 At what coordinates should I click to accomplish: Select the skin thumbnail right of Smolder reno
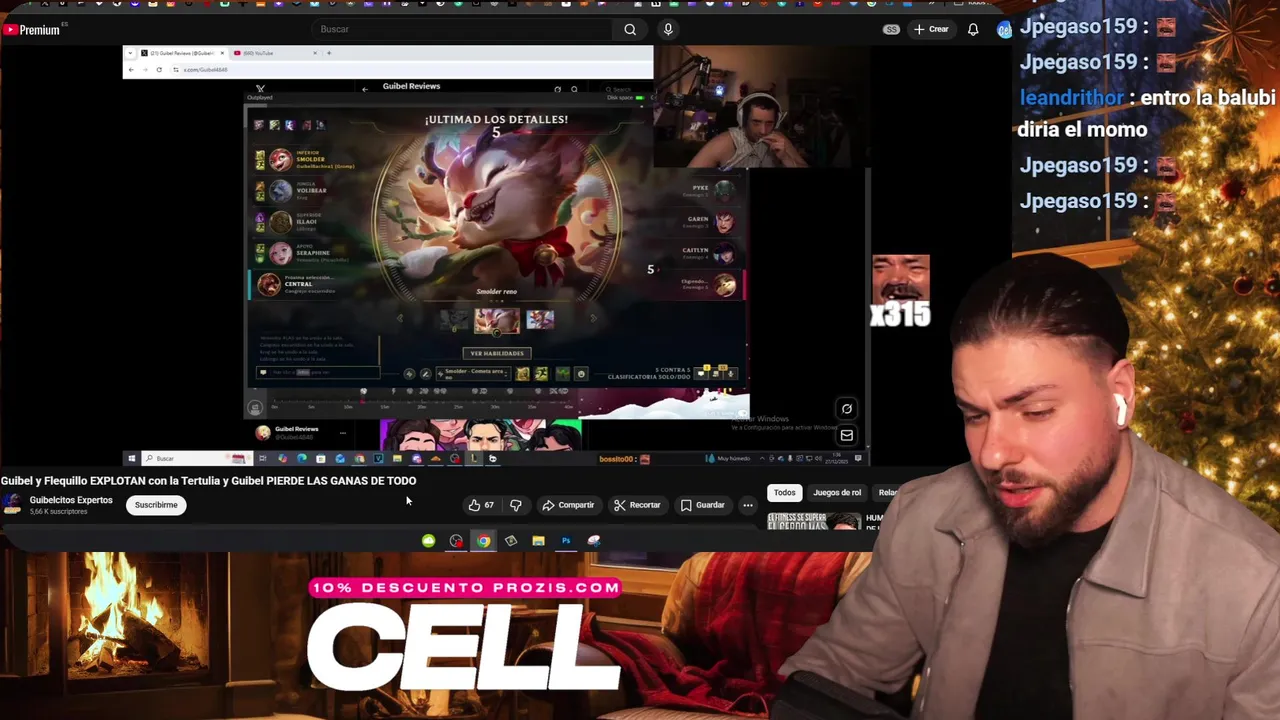pyautogui.click(x=540, y=319)
